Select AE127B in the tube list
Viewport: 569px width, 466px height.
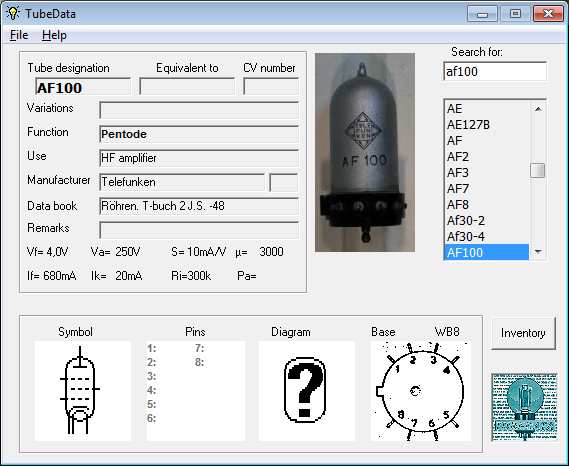point(486,124)
